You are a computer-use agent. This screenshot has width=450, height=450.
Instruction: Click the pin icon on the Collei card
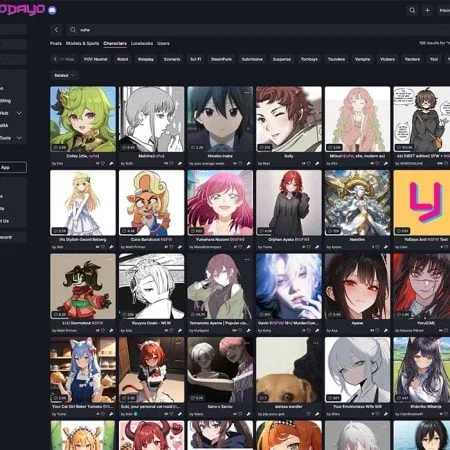(x=111, y=164)
